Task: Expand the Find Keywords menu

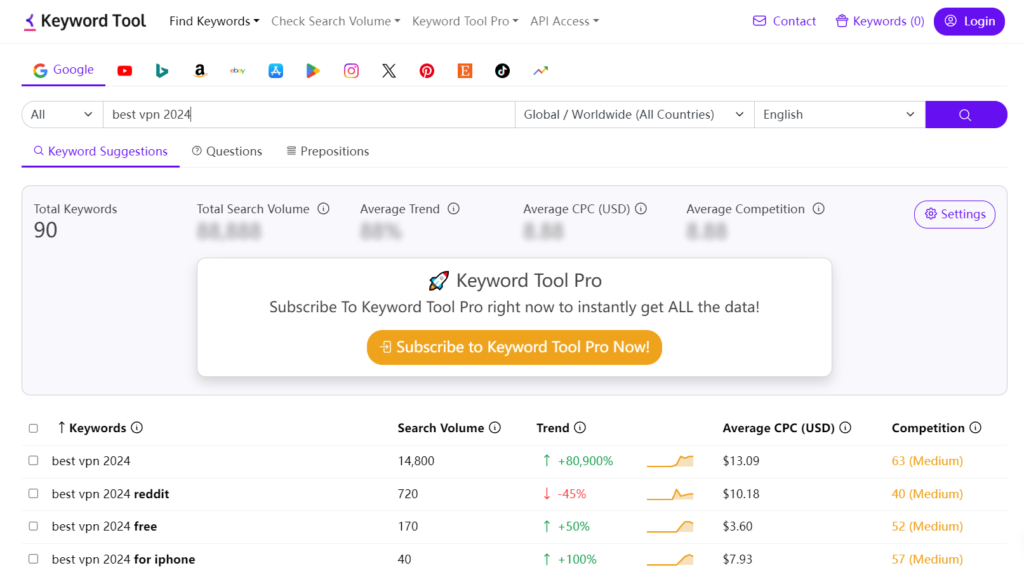Action: (x=214, y=22)
